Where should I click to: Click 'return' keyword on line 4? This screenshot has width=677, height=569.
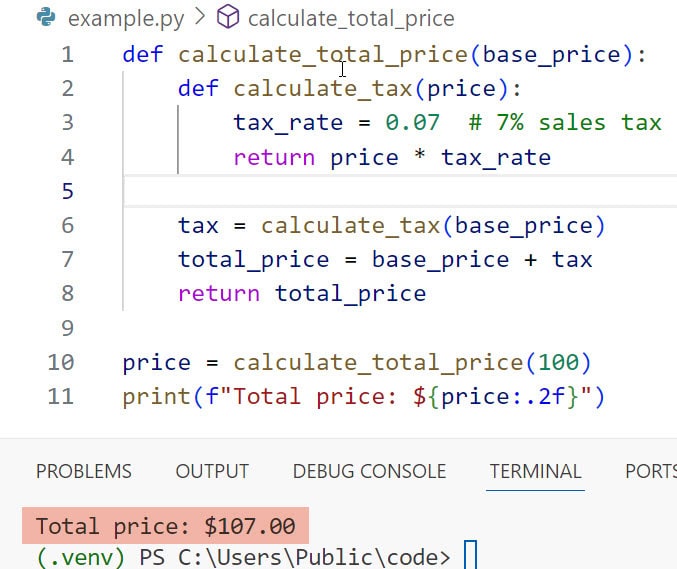tap(274, 158)
